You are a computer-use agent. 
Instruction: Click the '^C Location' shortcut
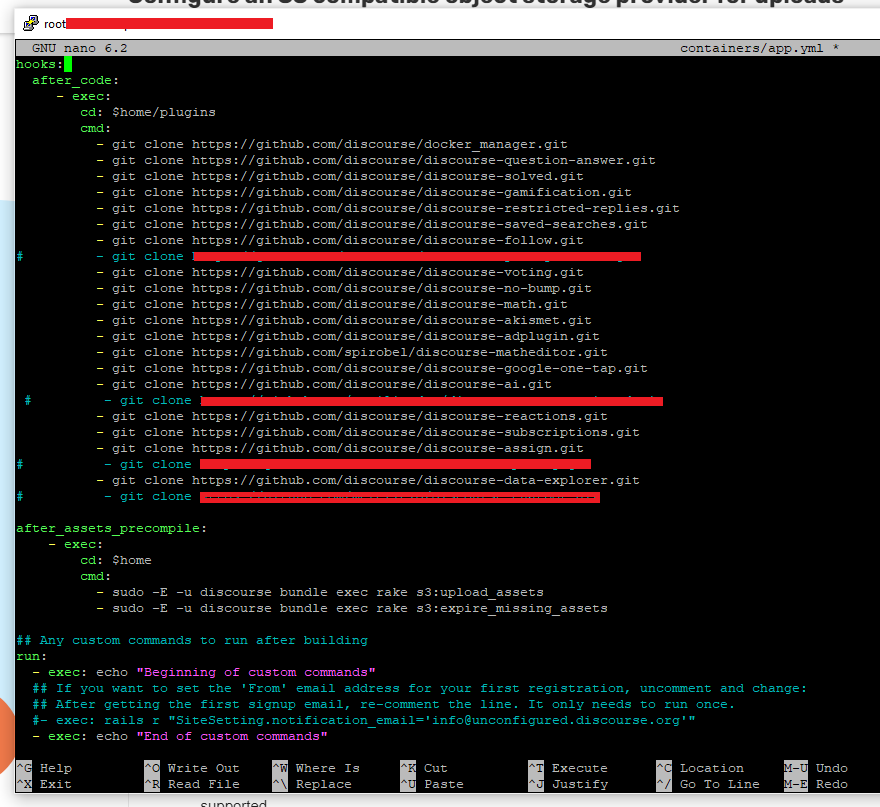[700, 768]
